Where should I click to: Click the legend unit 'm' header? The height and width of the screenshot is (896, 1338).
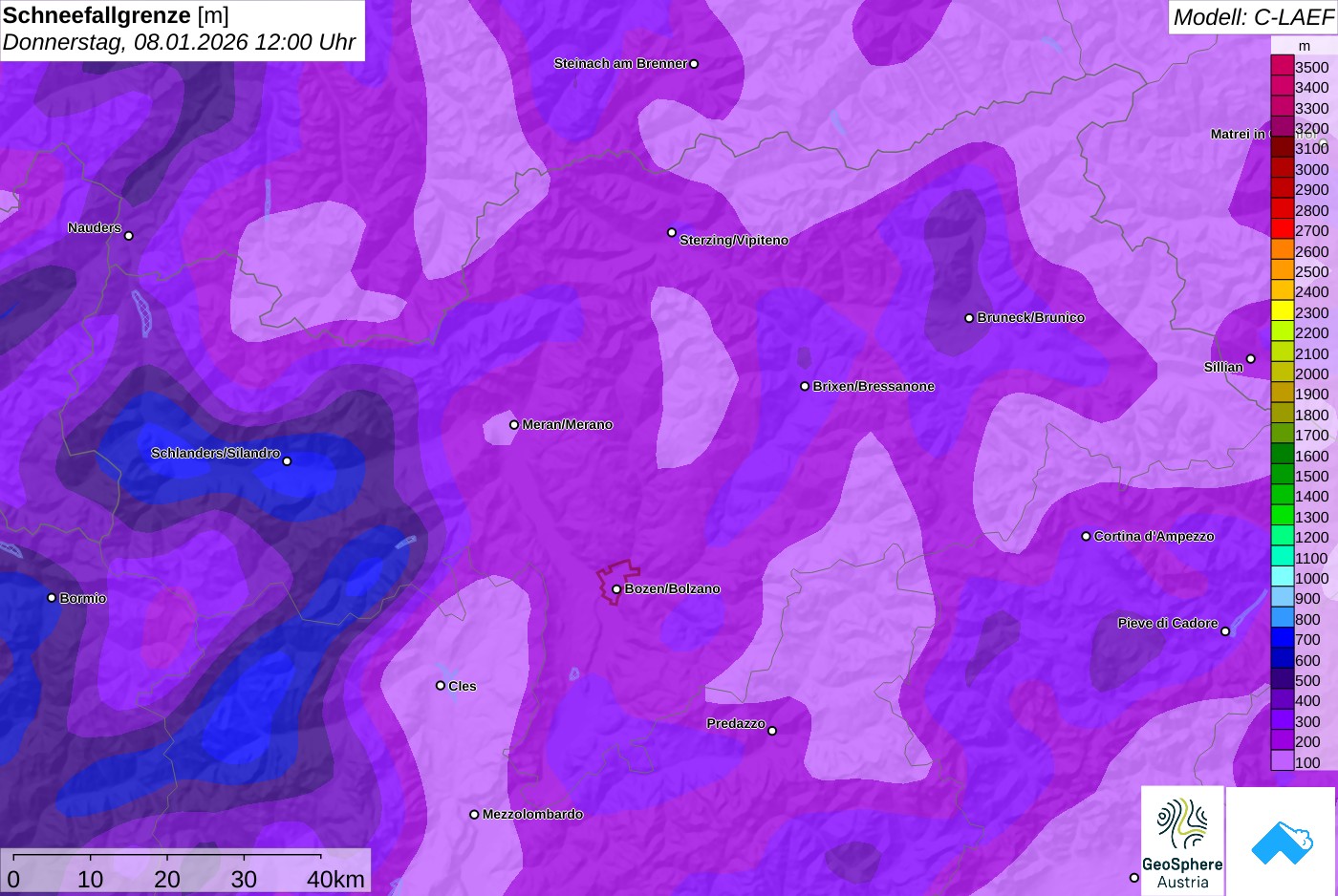(1305, 46)
